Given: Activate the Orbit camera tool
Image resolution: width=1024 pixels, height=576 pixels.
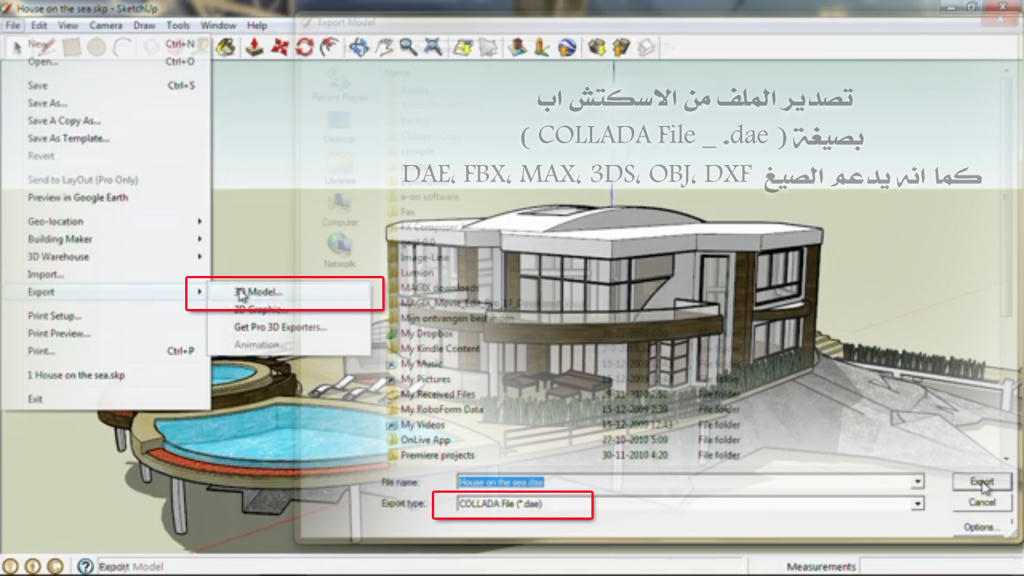Looking at the screenshot, I should click(x=359, y=47).
